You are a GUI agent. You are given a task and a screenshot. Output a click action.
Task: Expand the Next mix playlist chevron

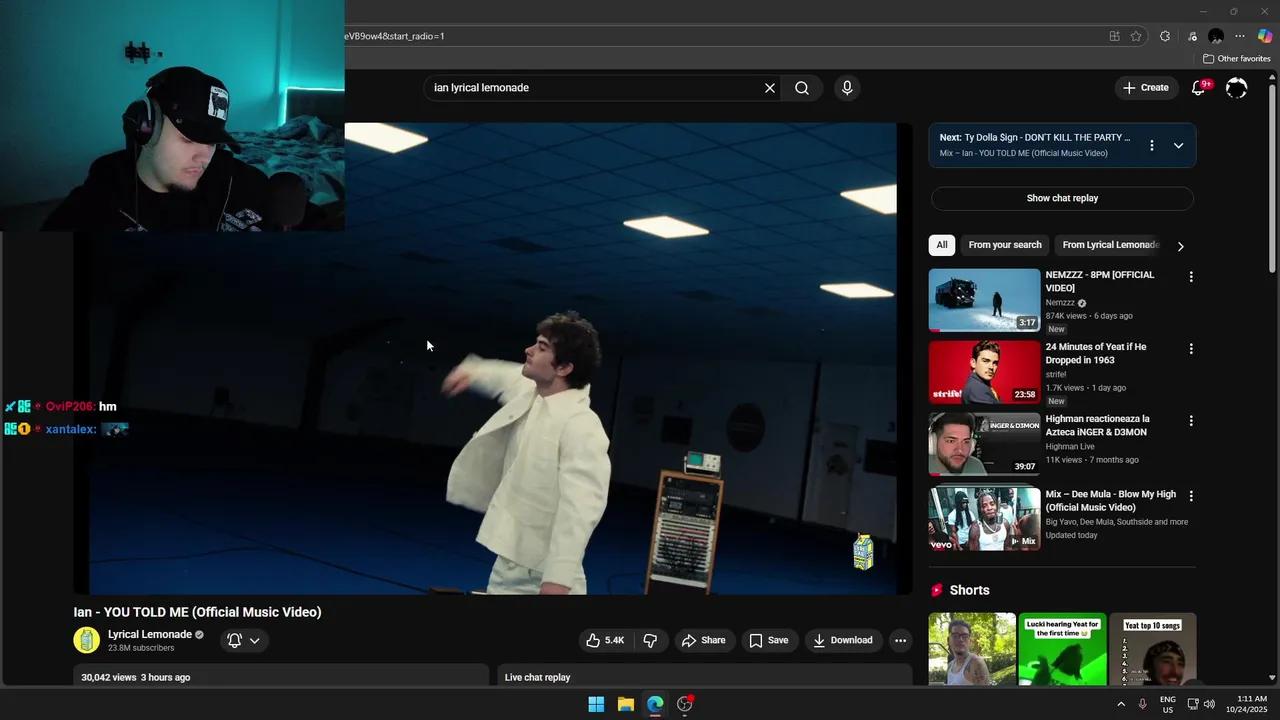[x=1178, y=145]
